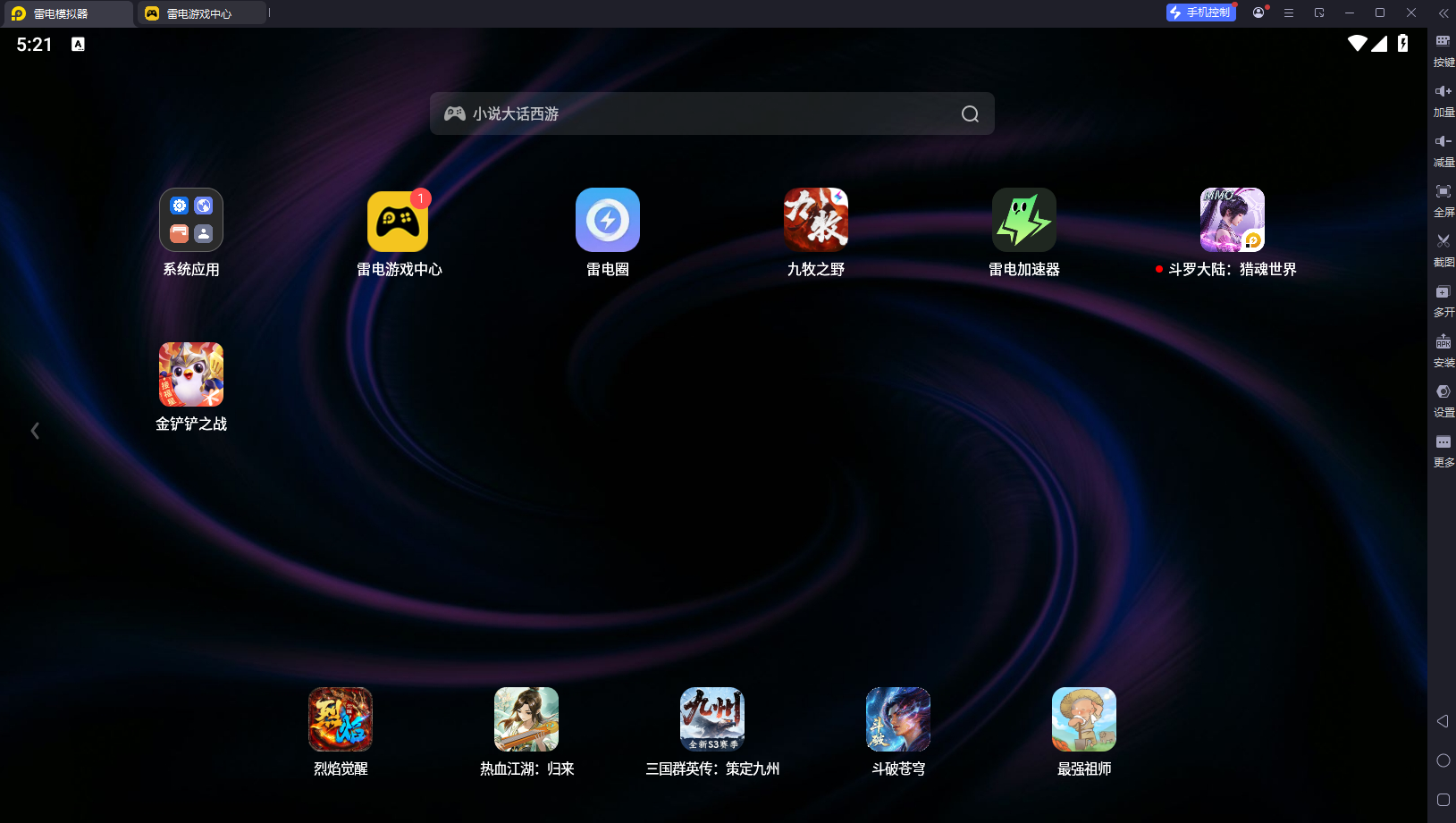Viewport: 1456px width, 823px height.
Task: Click the 手机控制 button
Action: [x=1201, y=13]
